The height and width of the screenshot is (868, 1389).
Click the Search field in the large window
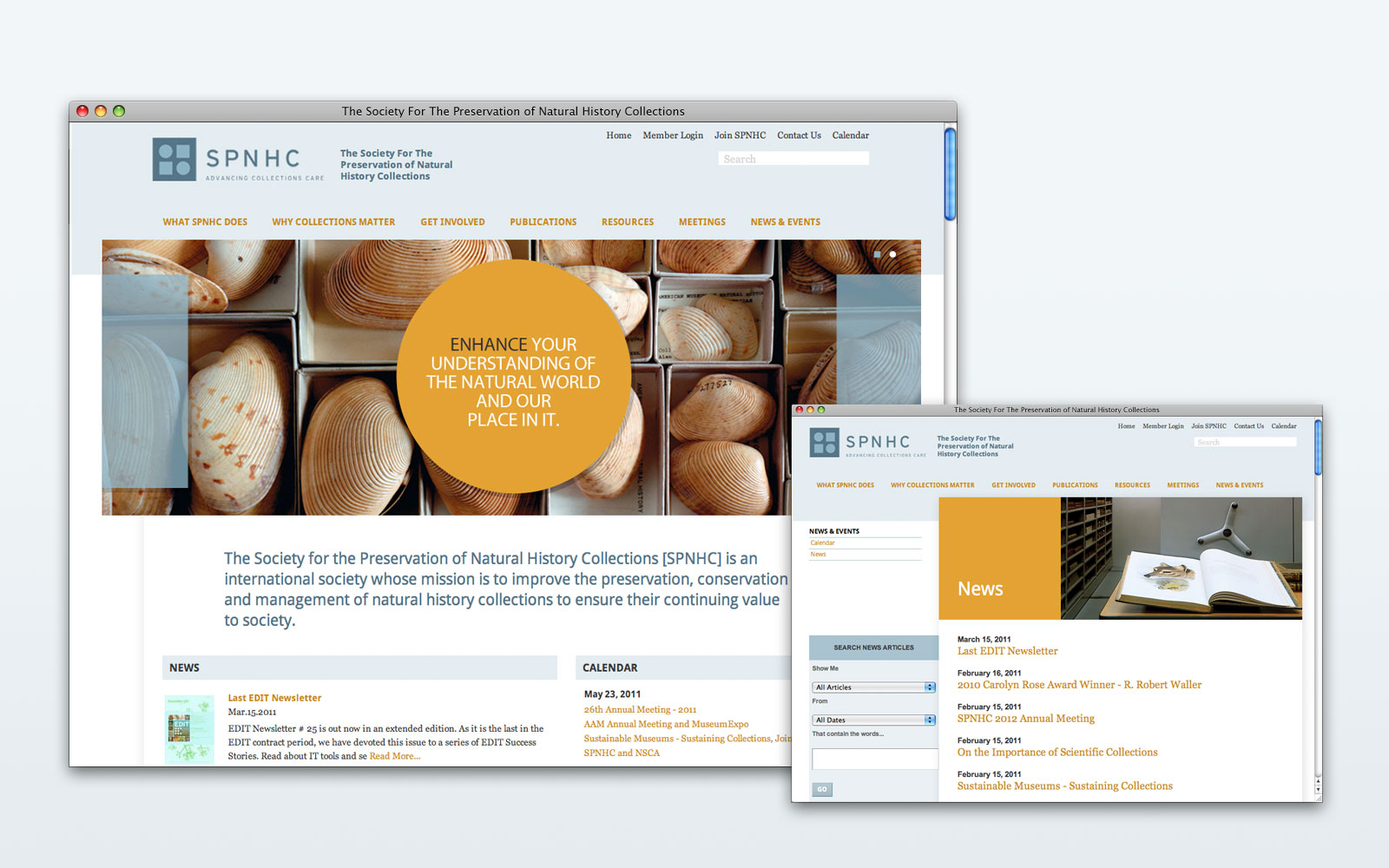[793, 159]
